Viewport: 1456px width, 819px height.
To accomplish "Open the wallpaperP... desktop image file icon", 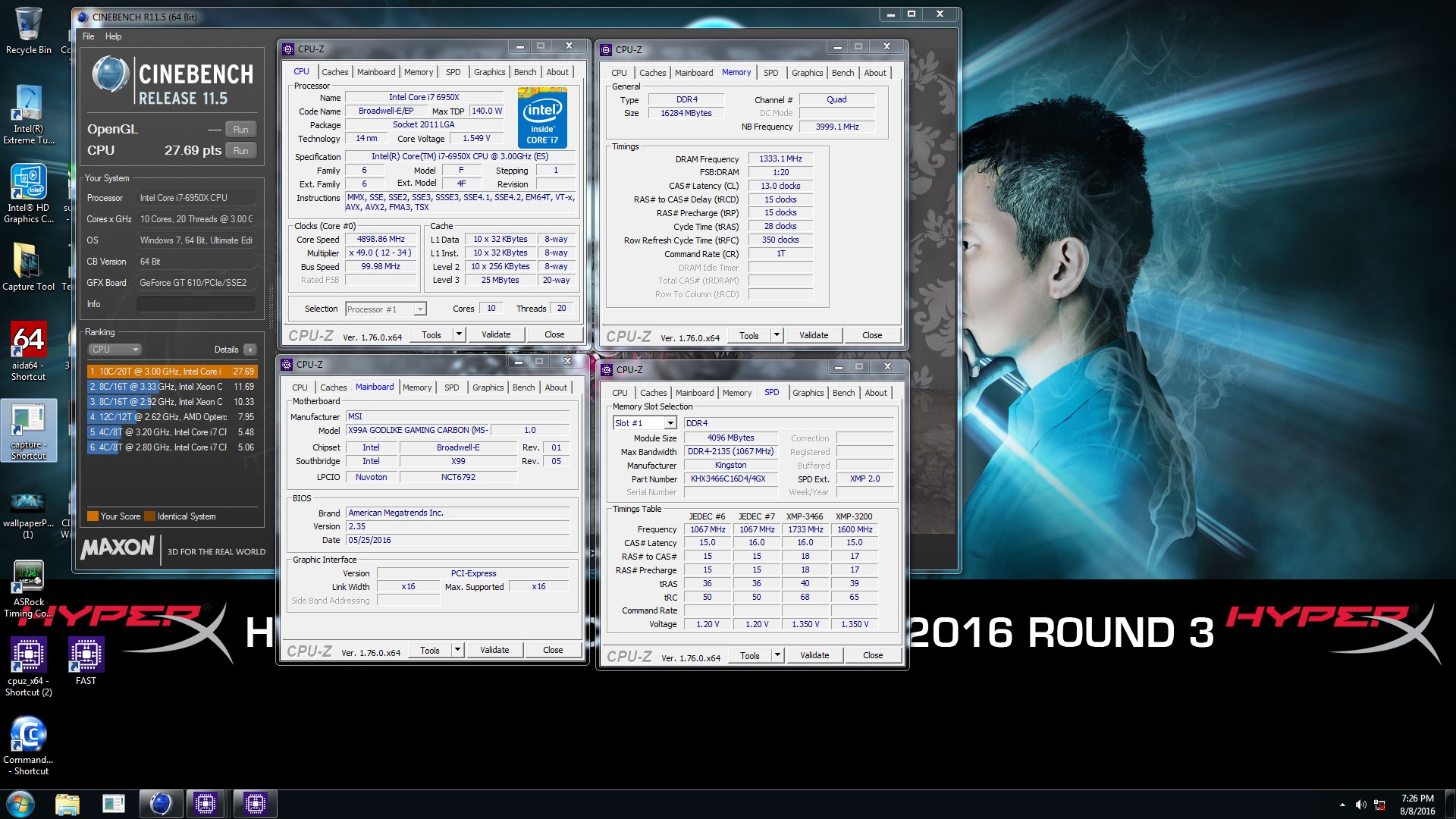I will pyautogui.click(x=28, y=514).
